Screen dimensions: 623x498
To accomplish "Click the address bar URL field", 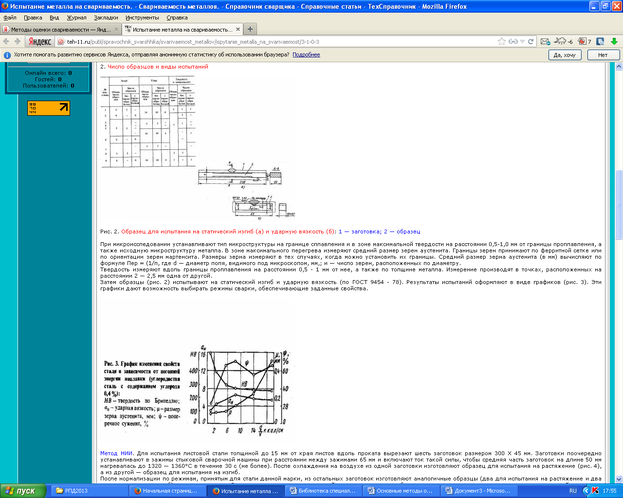I will (x=278, y=42).
